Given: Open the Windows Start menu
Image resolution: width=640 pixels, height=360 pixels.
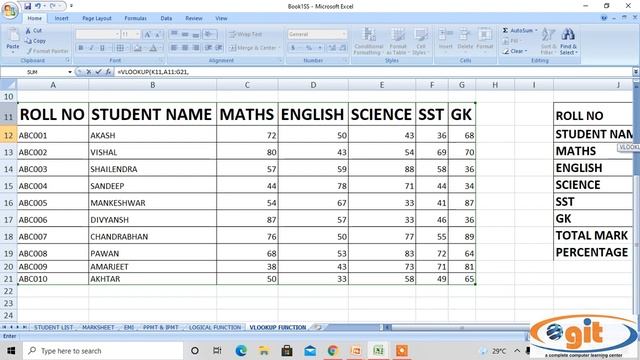Looking at the screenshot, I should (x=11, y=351).
